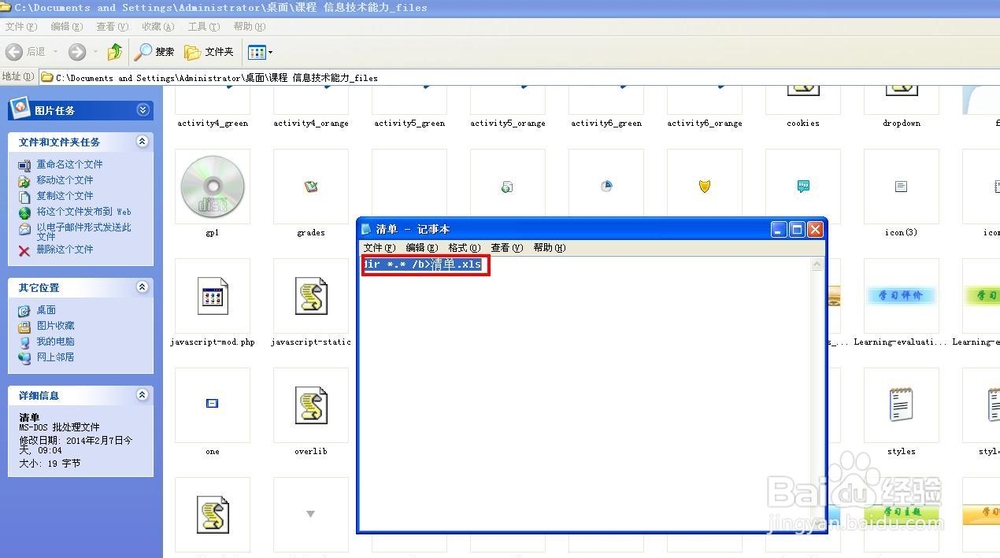Open Explorer's 编辑 (Edit) menu
Image resolution: width=1000 pixels, height=558 pixels.
coord(67,27)
